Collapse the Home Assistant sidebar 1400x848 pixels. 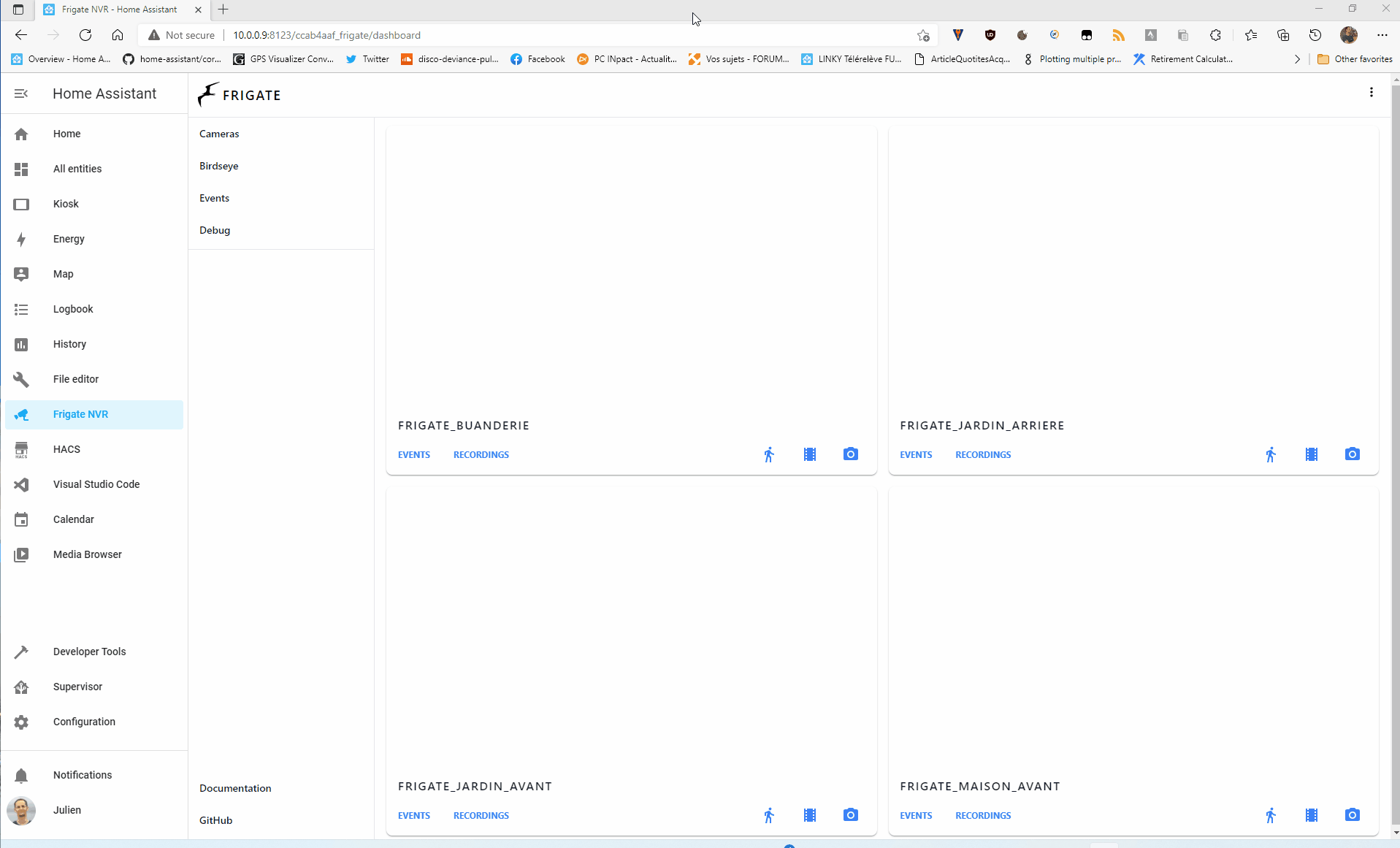tap(21, 93)
